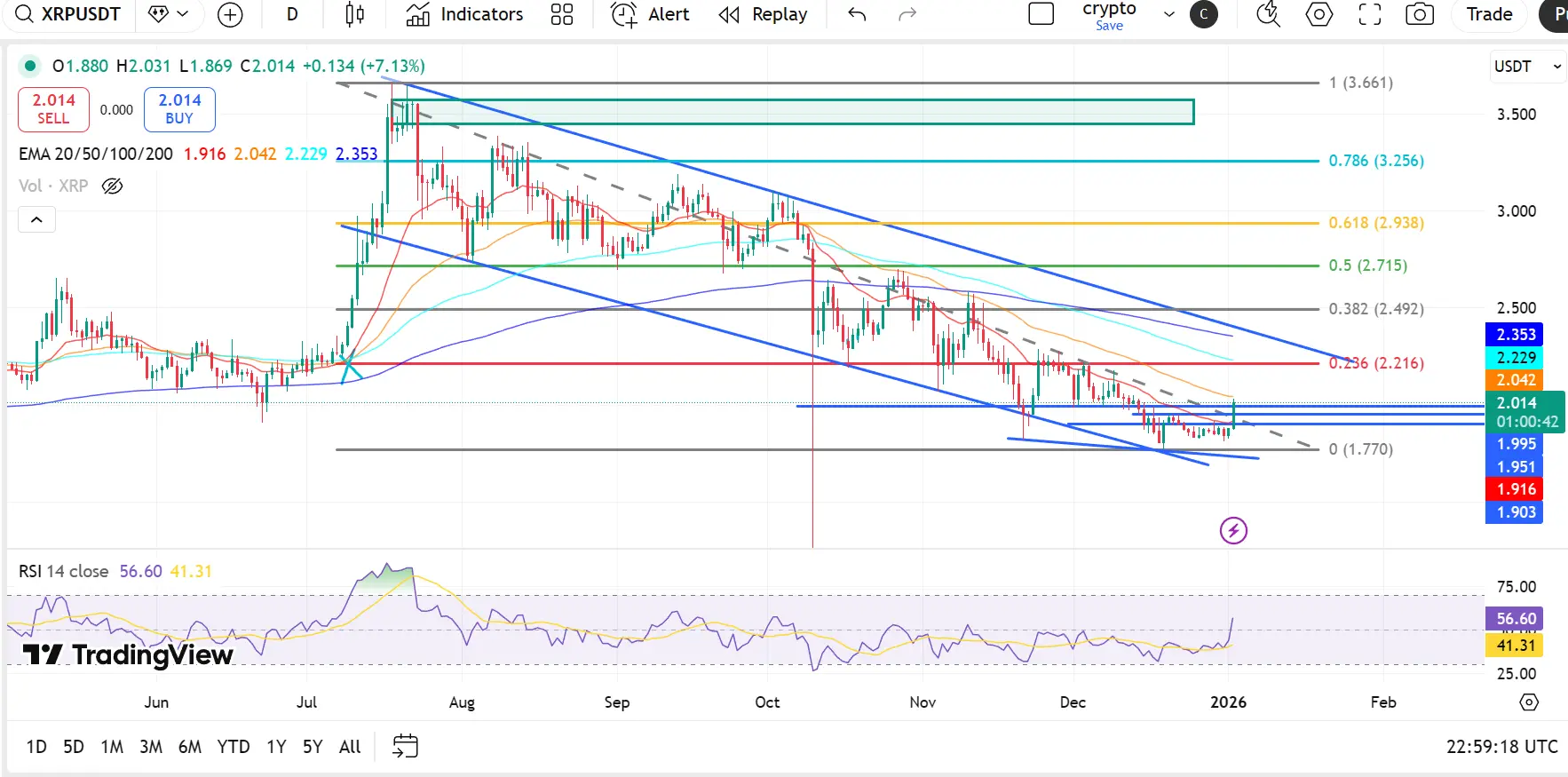Switch to the 5Y time range
Viewport: 1568px width, 777px height.
tap(313, 747)
